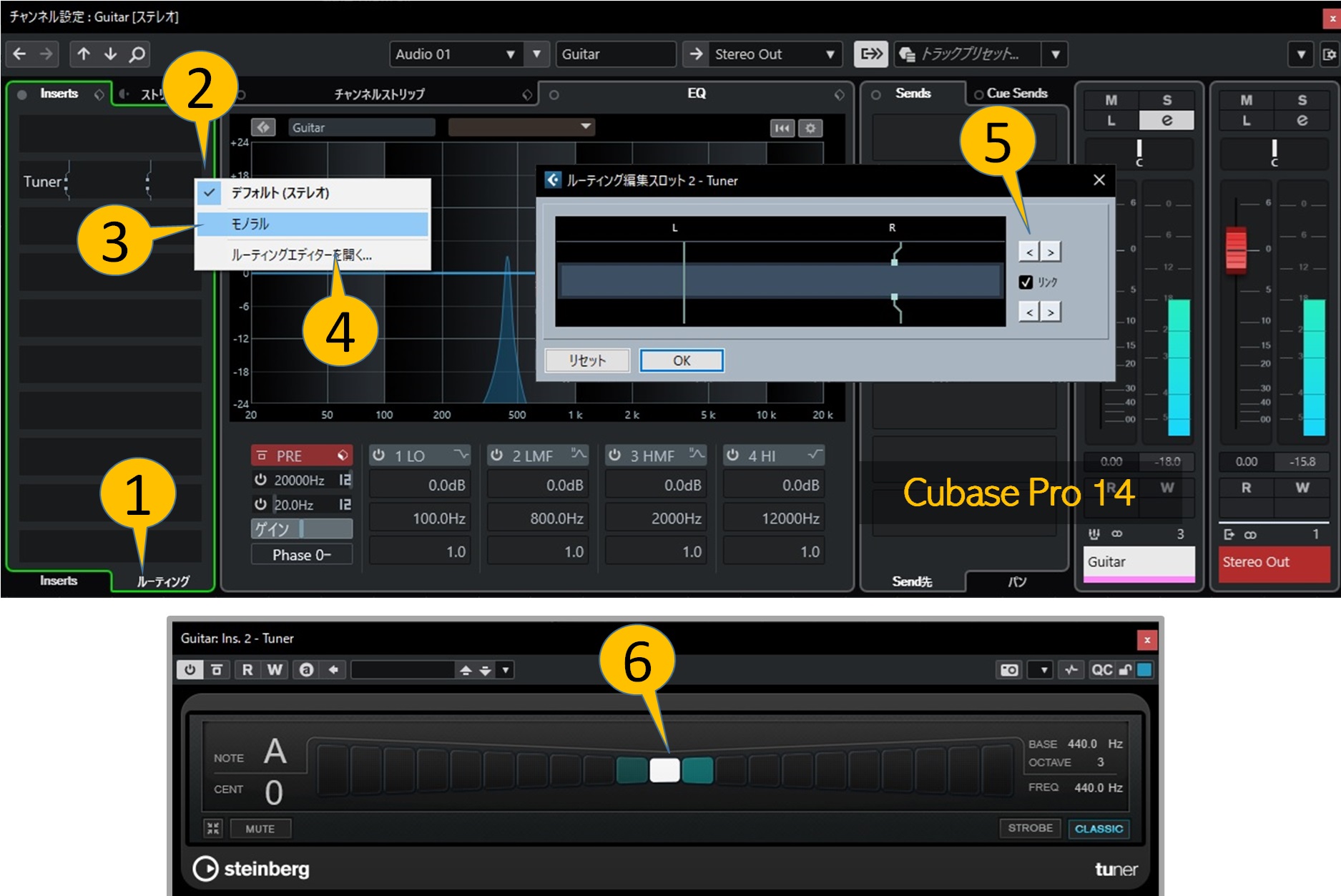Screen dimensions: 1341x896
Task: Mute the Guitar channel with M button
Action: (x=1111, y=100)
